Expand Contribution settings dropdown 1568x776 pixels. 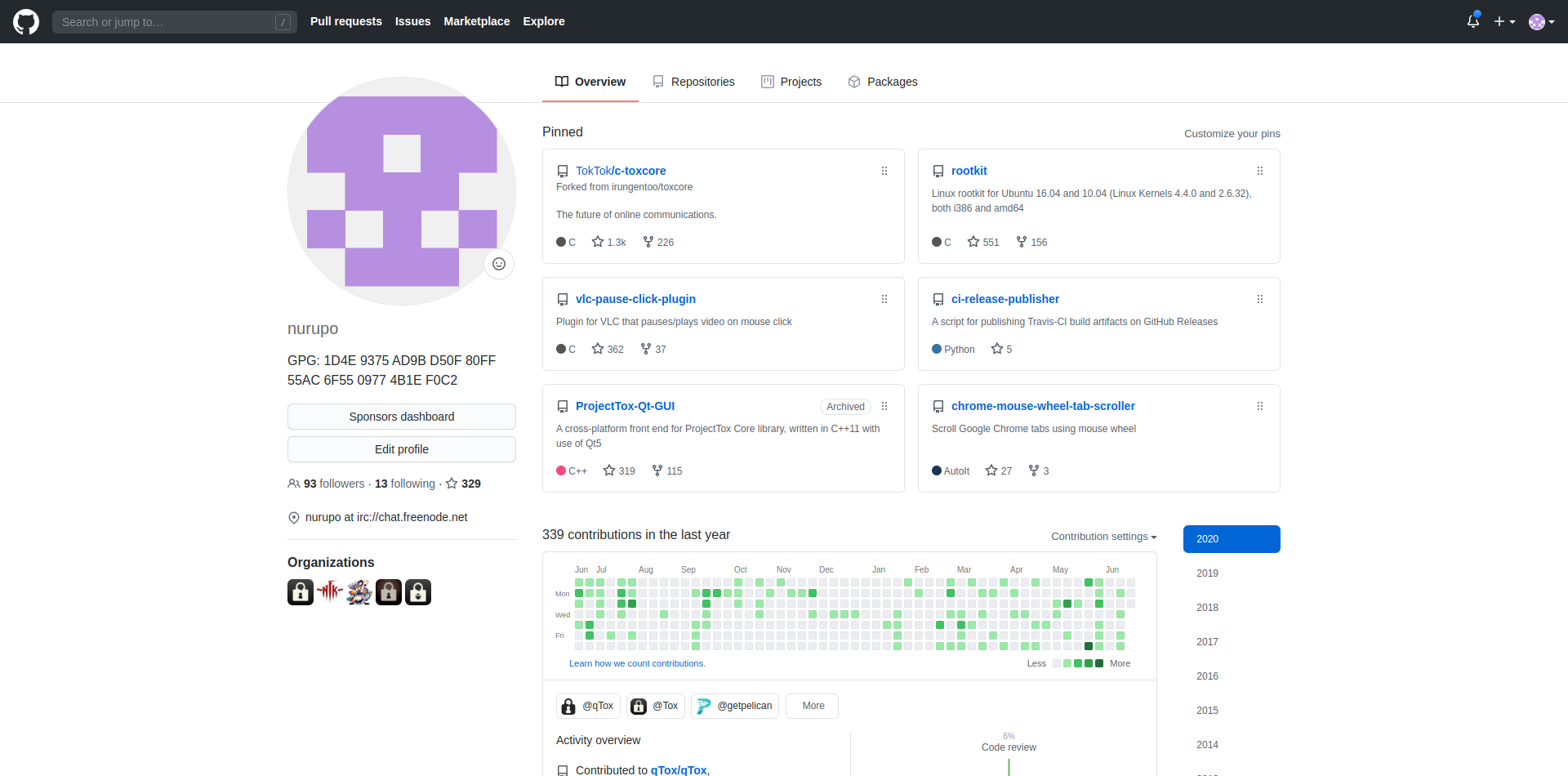pos(1103,537)
